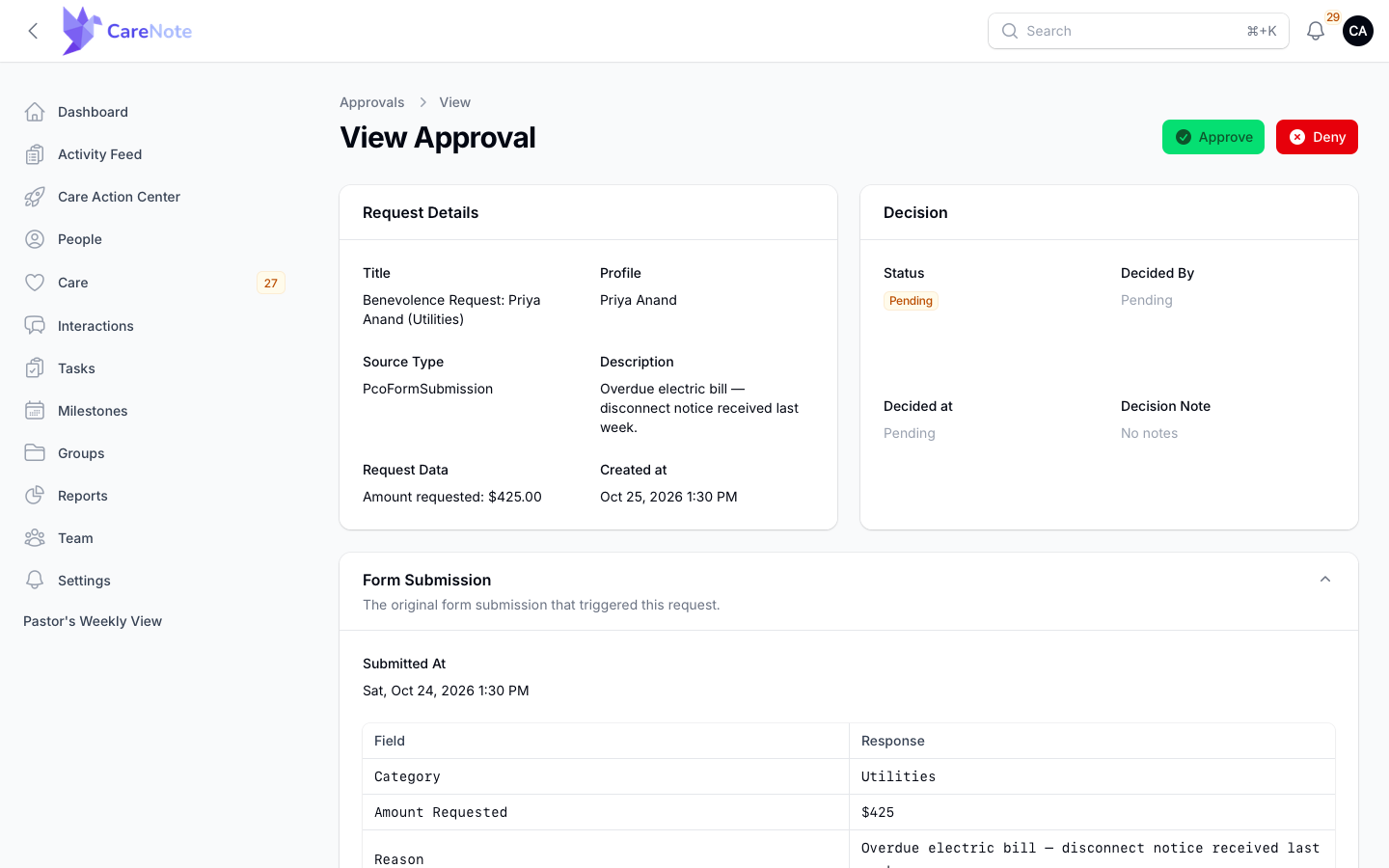1389x868 pixels.
Task: Approve the benevolence request
Action: pyautogui.click(x=1213, y=137)
